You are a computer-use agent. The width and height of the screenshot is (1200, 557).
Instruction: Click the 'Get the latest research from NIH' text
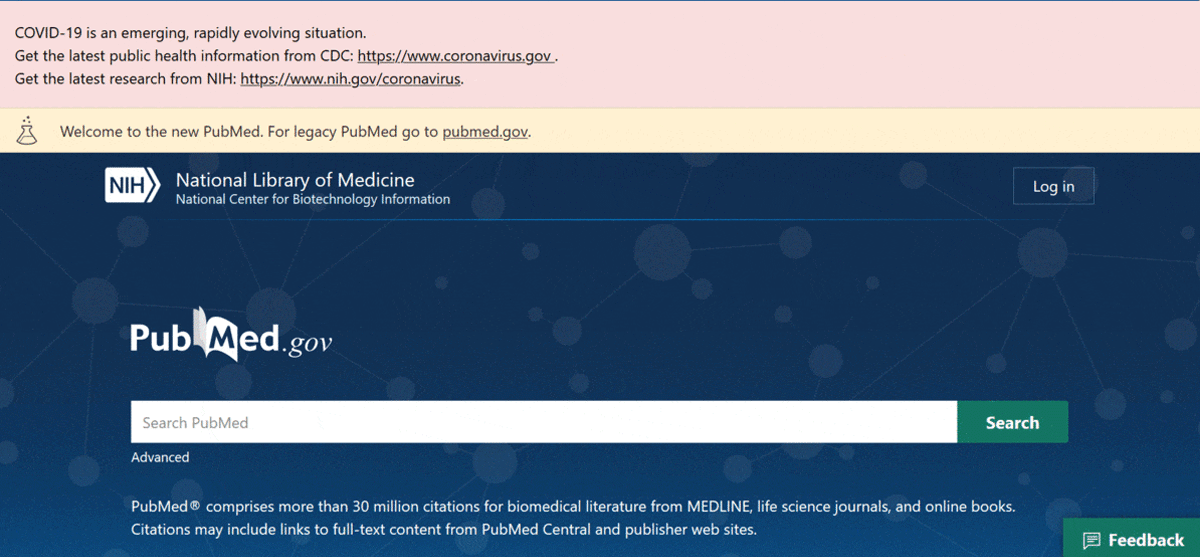point(126,79)
